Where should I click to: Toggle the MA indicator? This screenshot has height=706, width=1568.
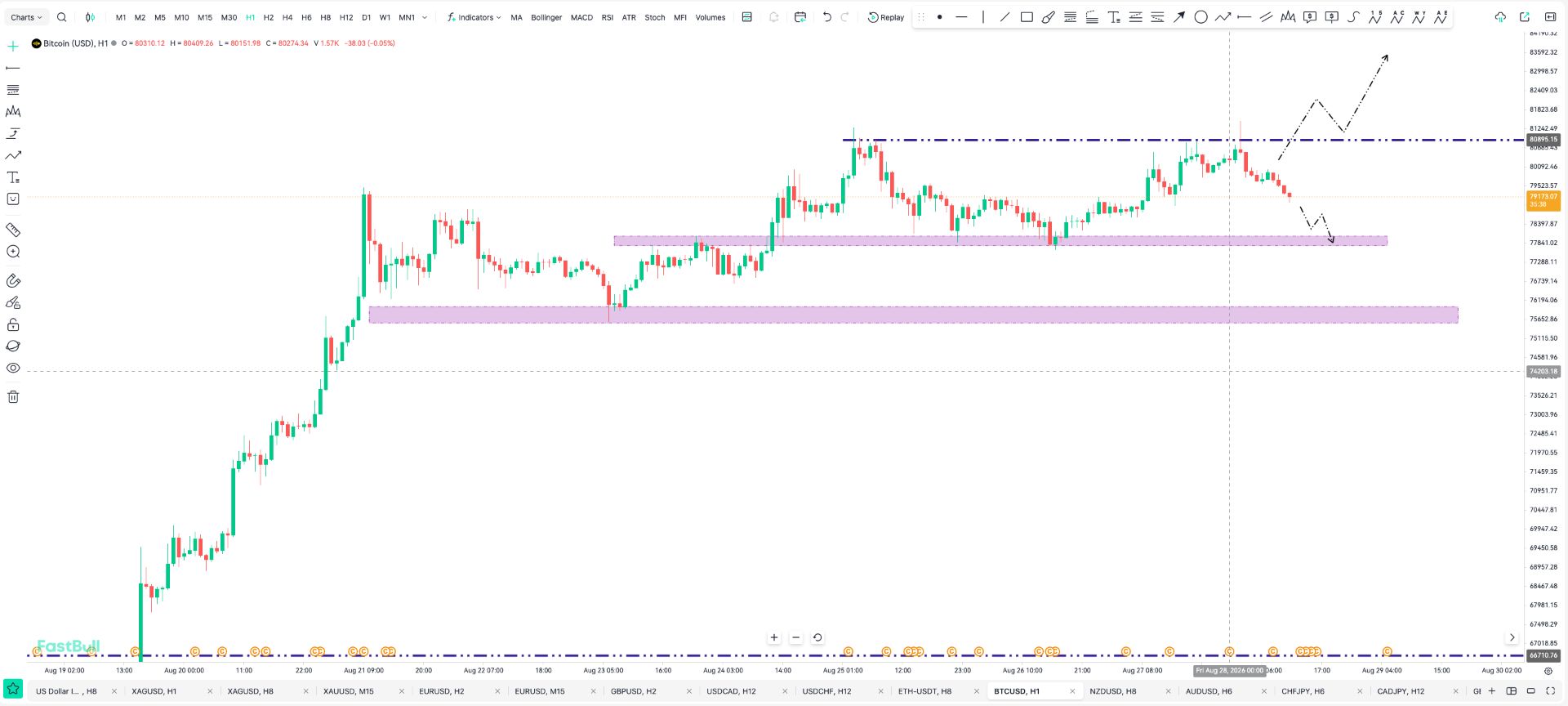pos(516,17)
